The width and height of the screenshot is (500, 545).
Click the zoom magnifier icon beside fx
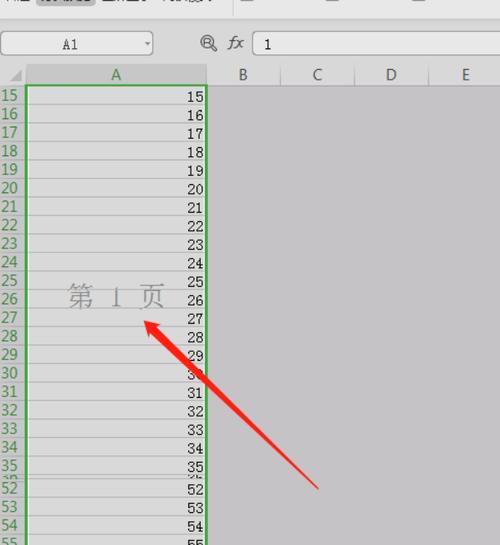click(208, 43)
